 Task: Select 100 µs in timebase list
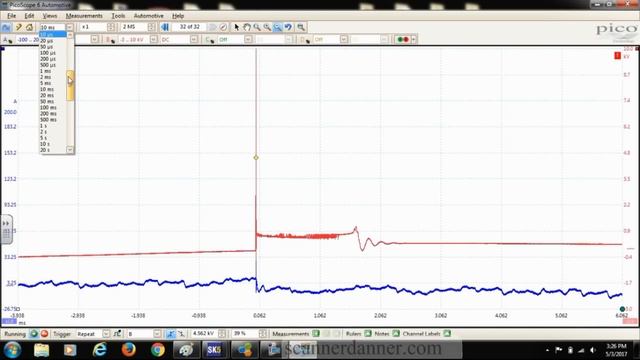[48, 53]
